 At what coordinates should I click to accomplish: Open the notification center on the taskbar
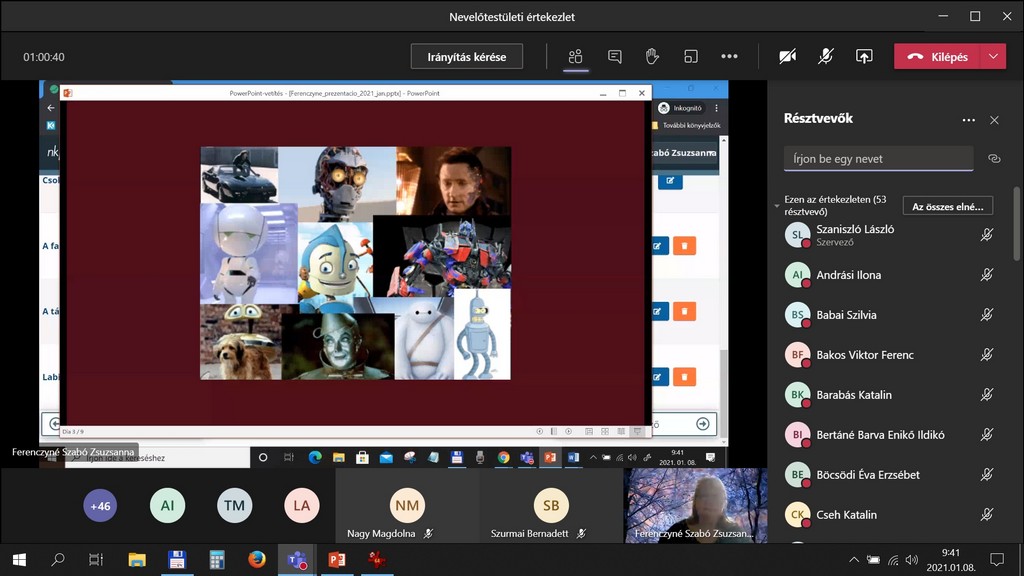997,560
